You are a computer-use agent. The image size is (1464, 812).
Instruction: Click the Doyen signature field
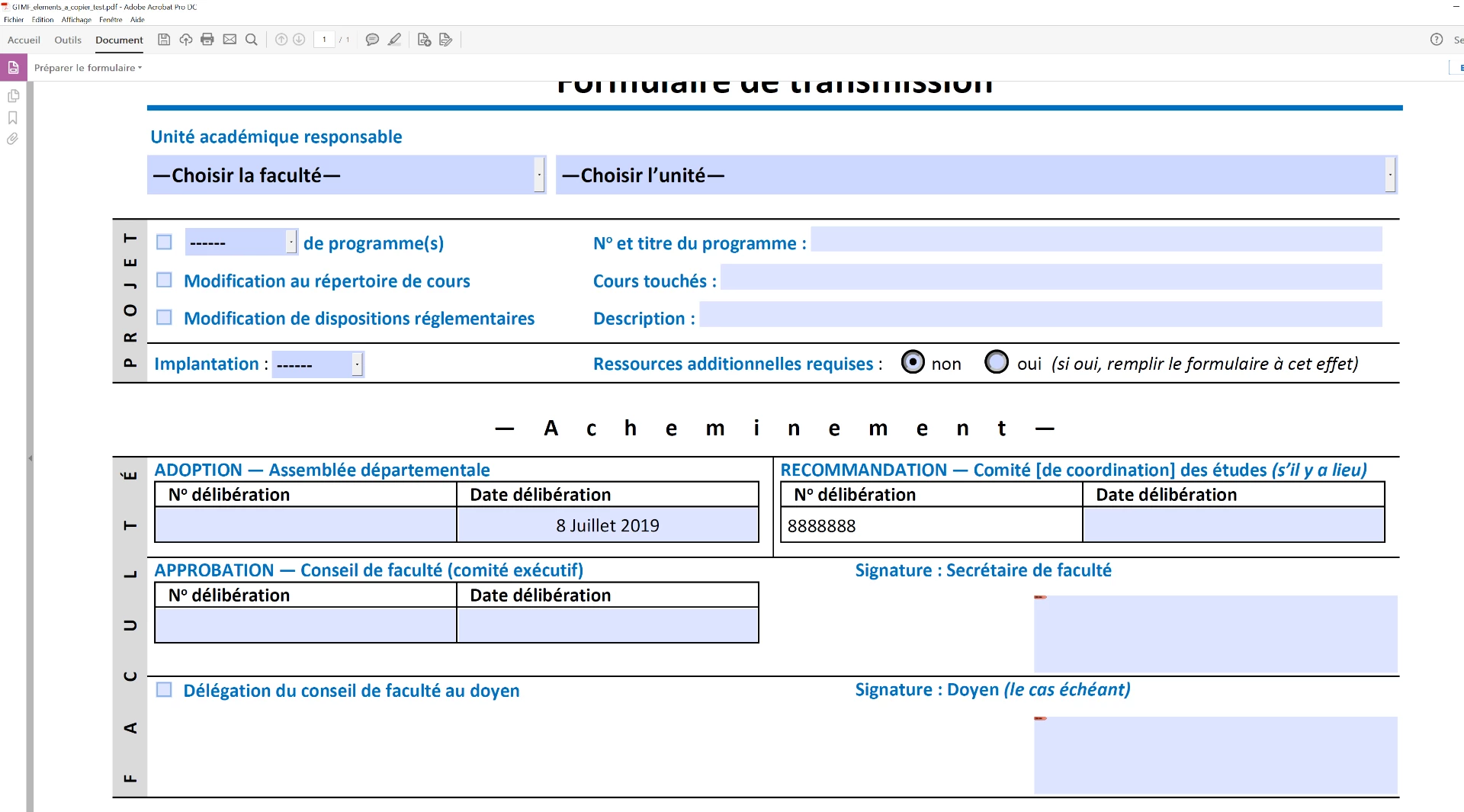pos(1215,756)
